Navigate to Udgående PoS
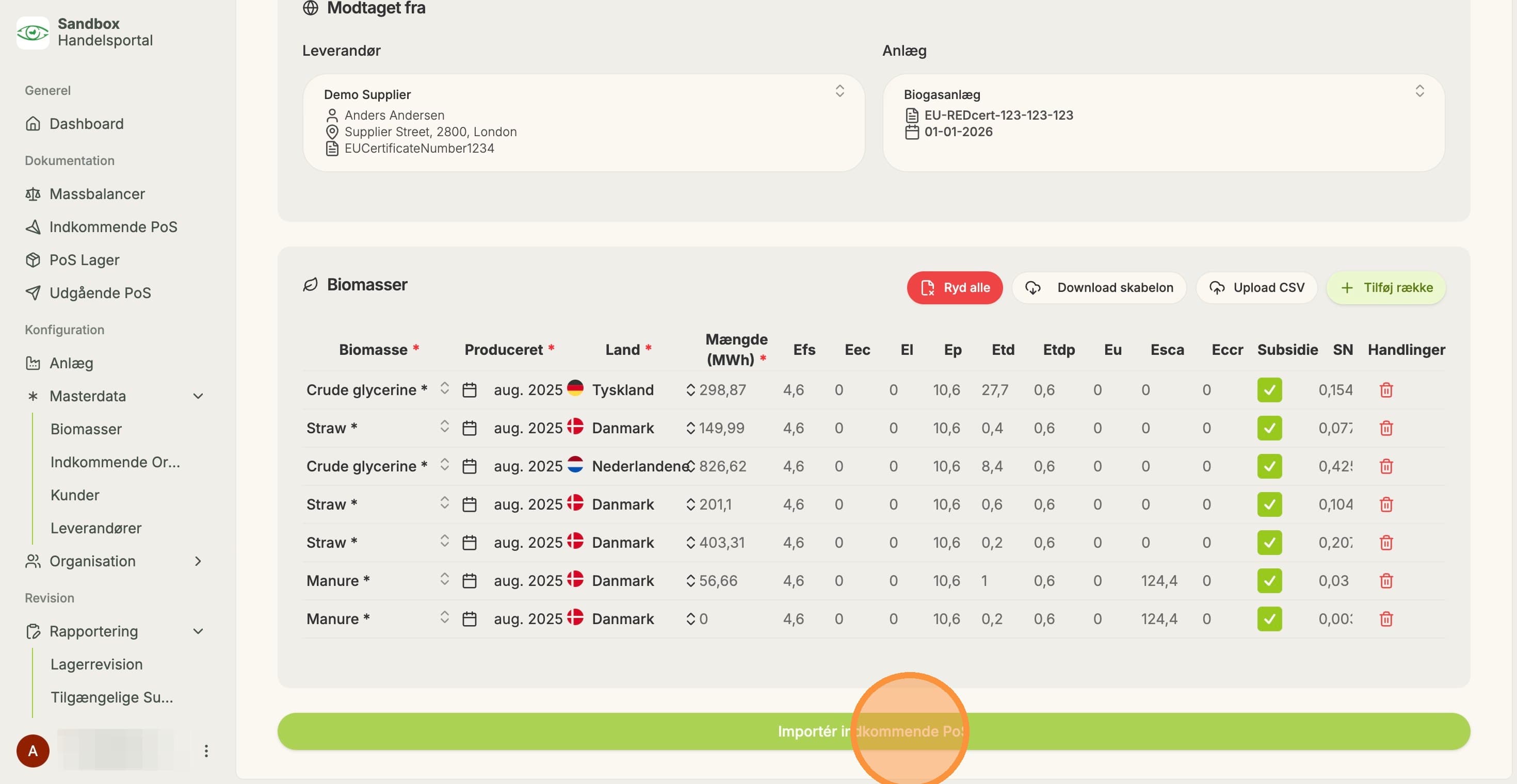 [88, 292]
